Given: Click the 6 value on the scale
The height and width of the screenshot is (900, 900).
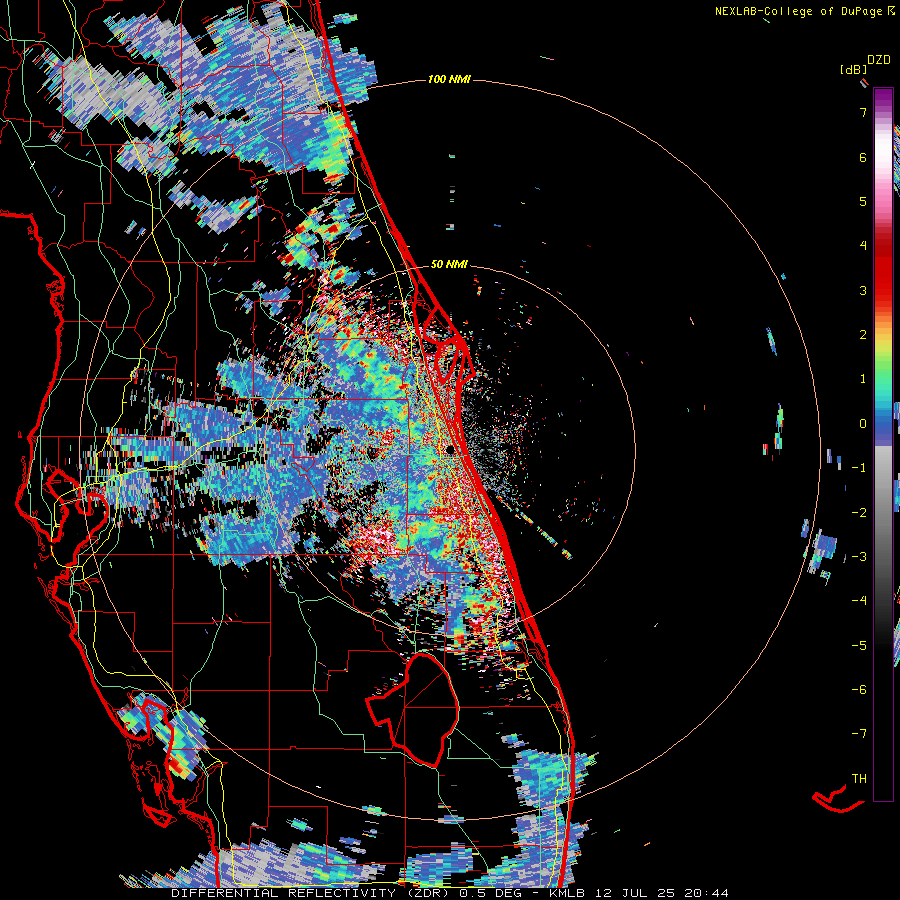Looking at the screenshot, I should point(863,157).
